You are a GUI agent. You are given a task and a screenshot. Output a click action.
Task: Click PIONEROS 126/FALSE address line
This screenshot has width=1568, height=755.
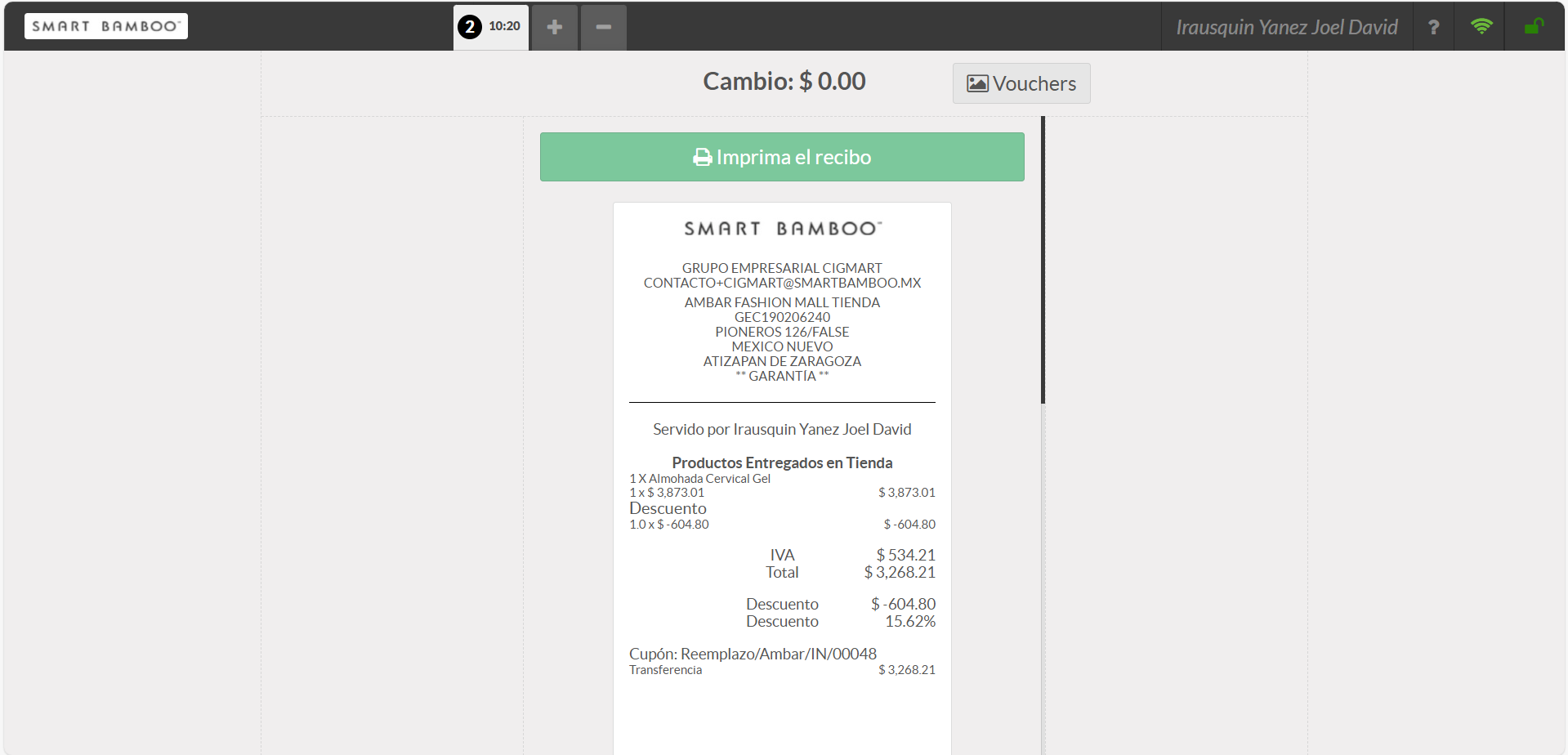[x=782, y=332]
